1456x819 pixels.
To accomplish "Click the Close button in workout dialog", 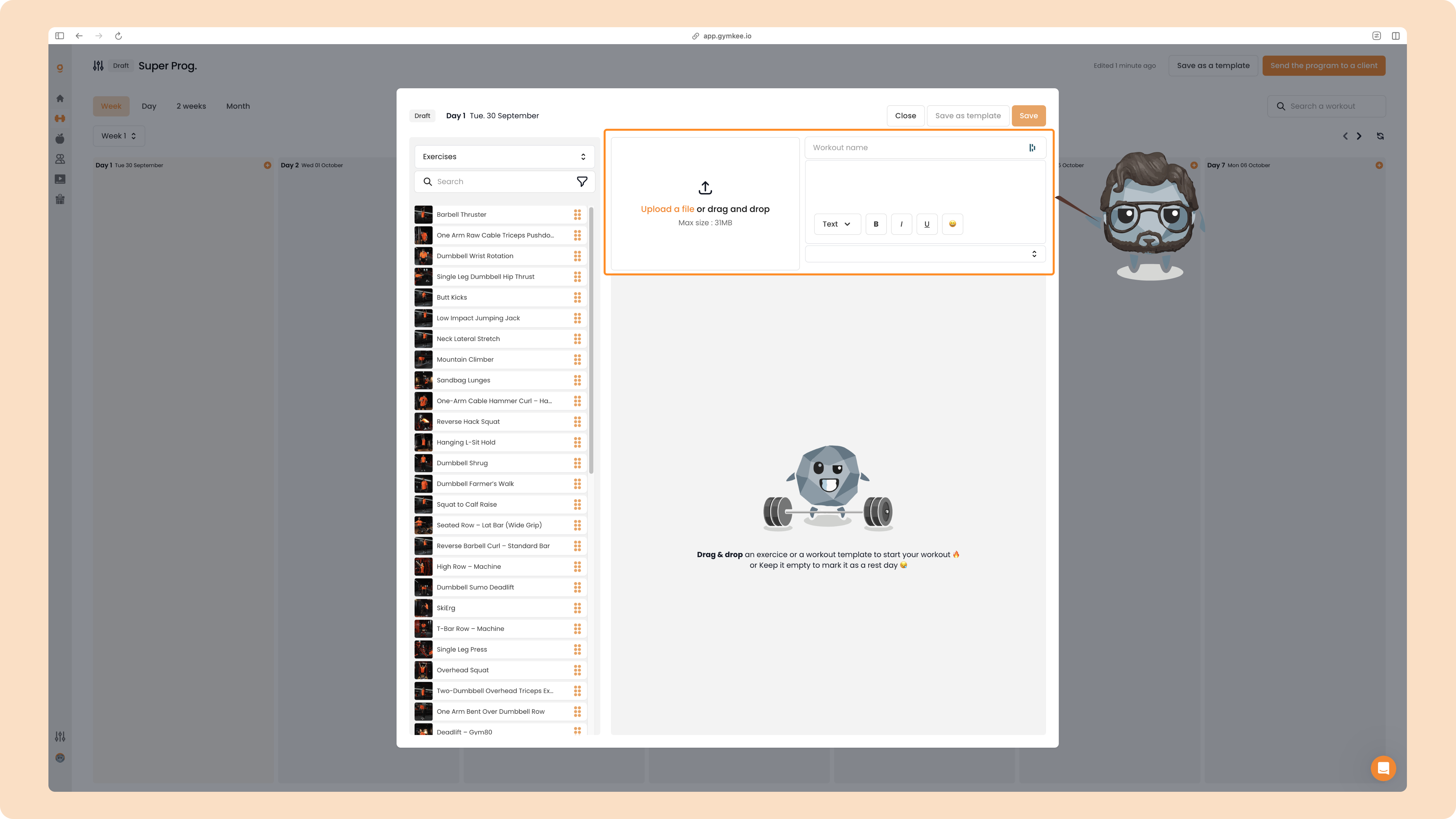I will tap(905, 116).
